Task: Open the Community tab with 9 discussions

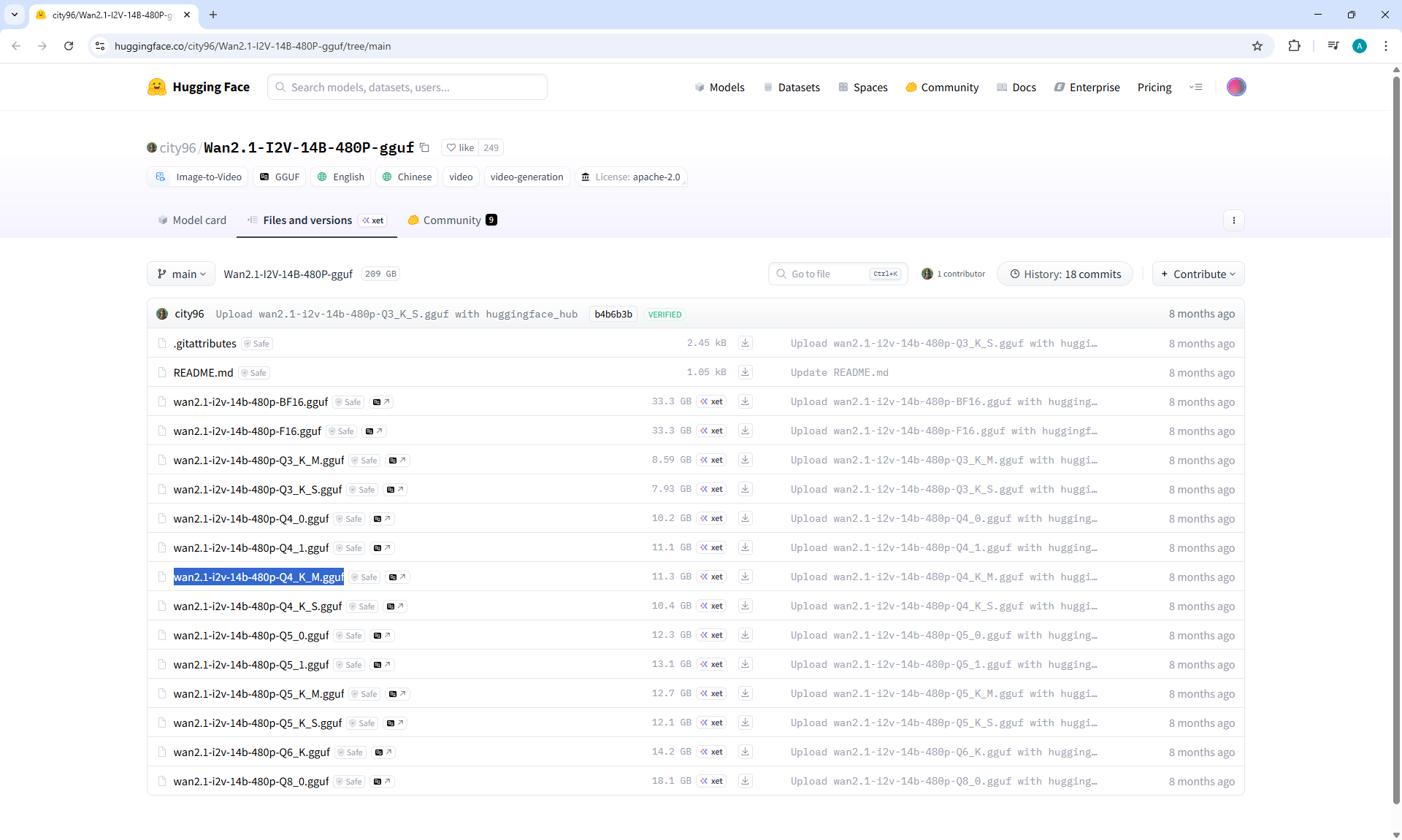Action: click(x=452, y=220)
